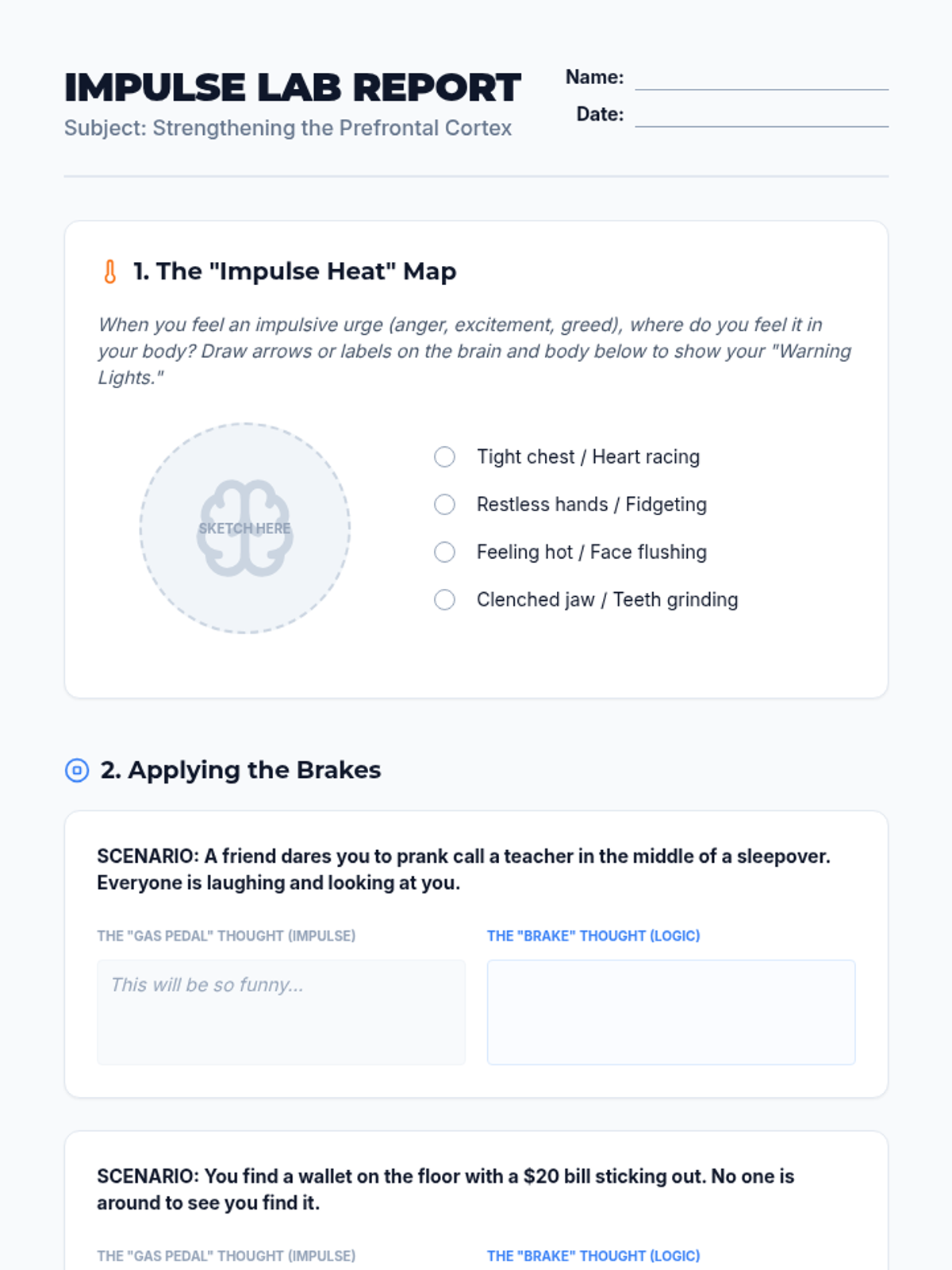Click the Brake thought box for prank call

[x=671, y=1012]
